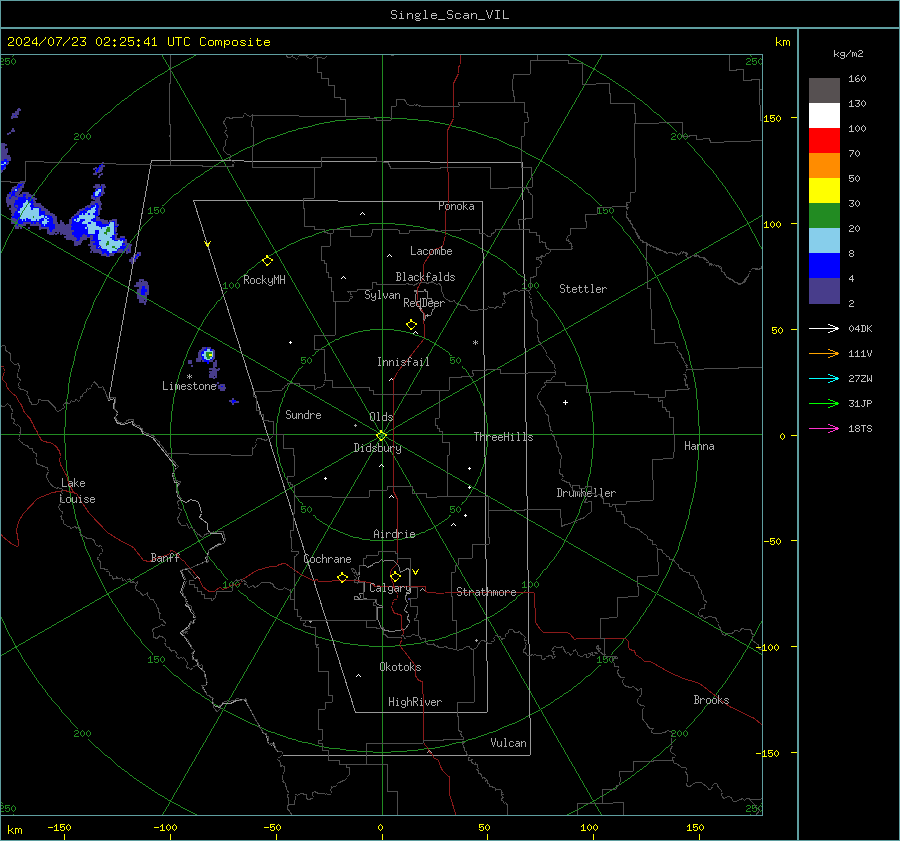Viewport: 900px width, 841px height.
Task: Click the green 20-30 legend color
Action: tap(824, 216)
